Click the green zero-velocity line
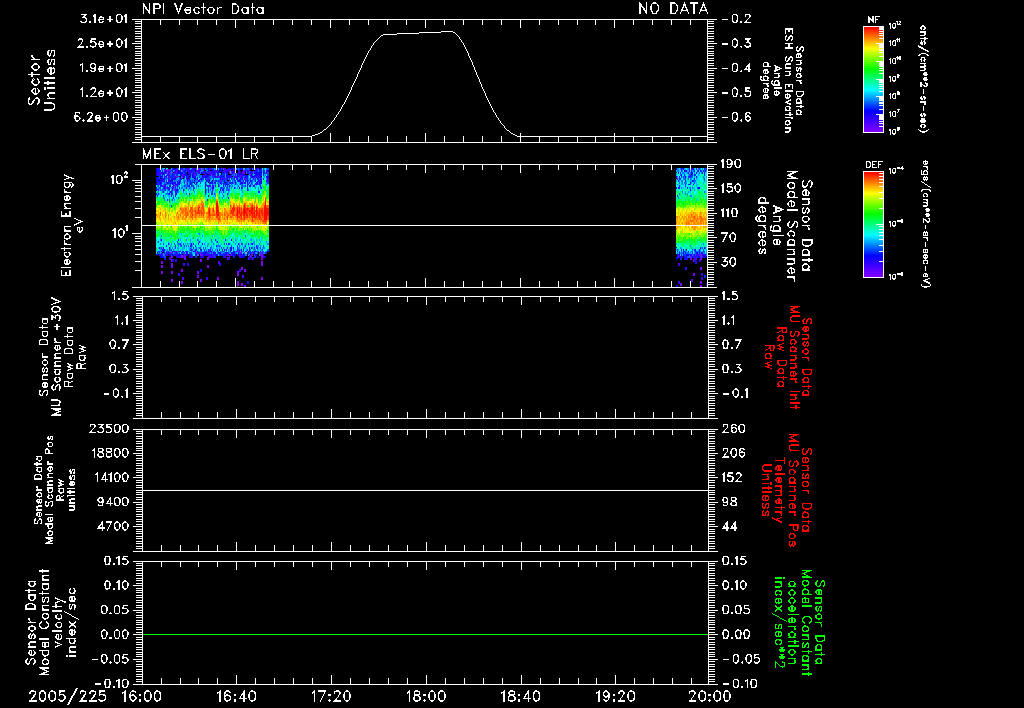The width and height of the screenshot is (1024, 708). click(425, 634)
